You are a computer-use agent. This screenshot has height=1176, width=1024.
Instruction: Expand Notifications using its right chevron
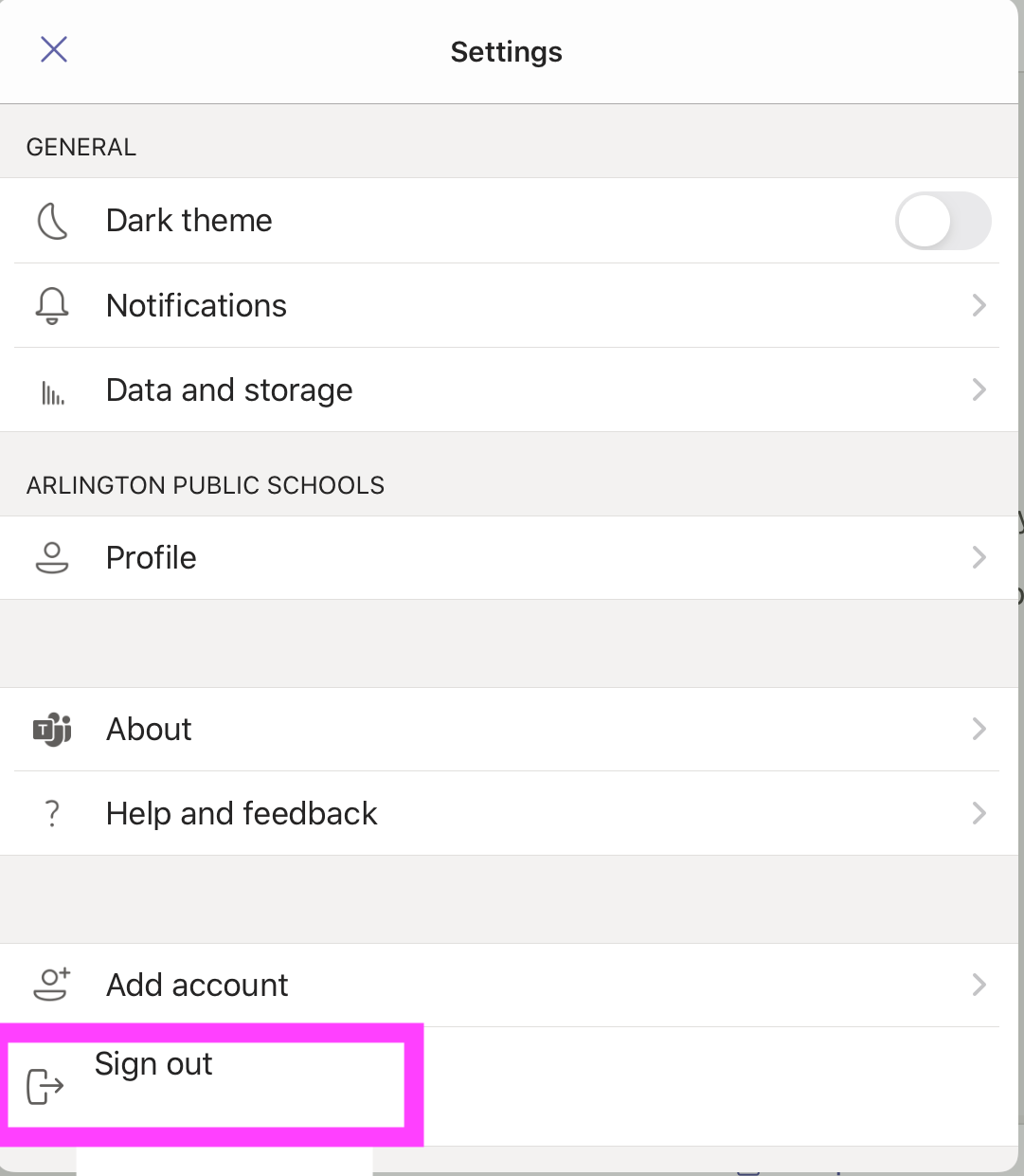coord(979,305)
